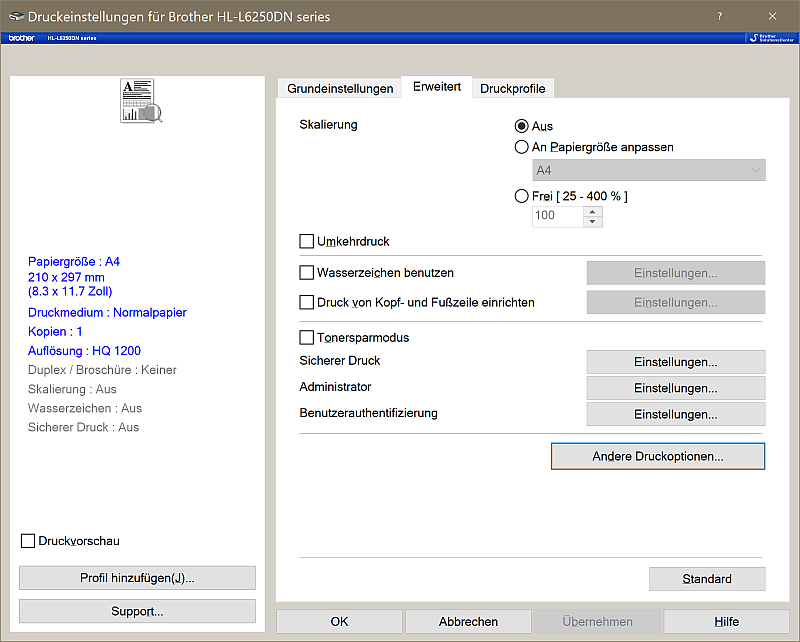Click Auflösung : HQ 1200 summary text
This screenshot has height=642, width=800.
tap(84, 351)
